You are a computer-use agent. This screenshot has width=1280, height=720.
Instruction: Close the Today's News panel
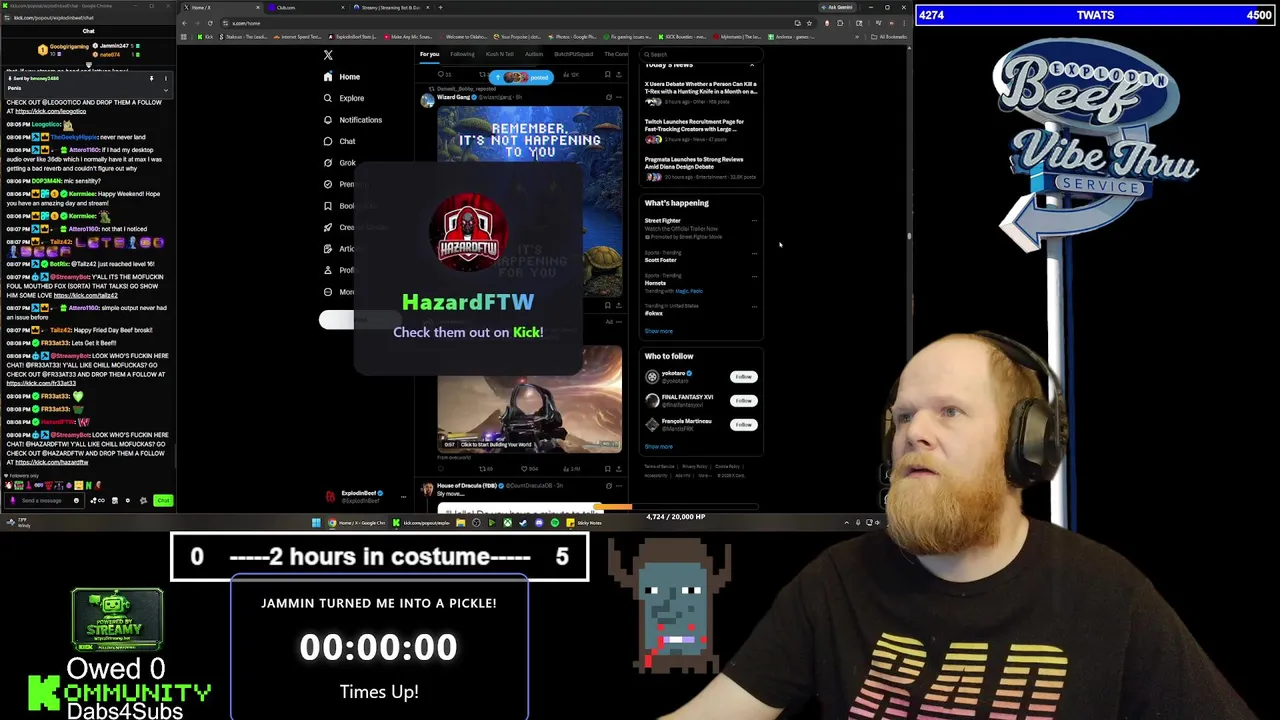pyautogui.click(x=752, y=65)
